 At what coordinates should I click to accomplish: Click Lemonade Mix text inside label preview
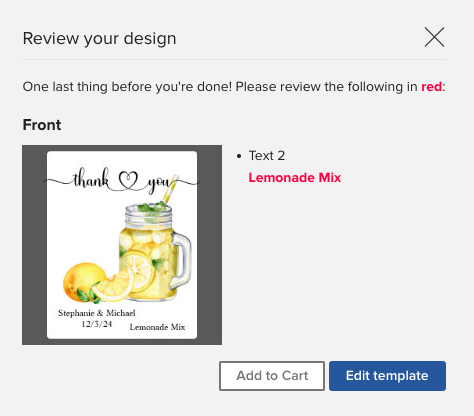(x=157, y=327)
